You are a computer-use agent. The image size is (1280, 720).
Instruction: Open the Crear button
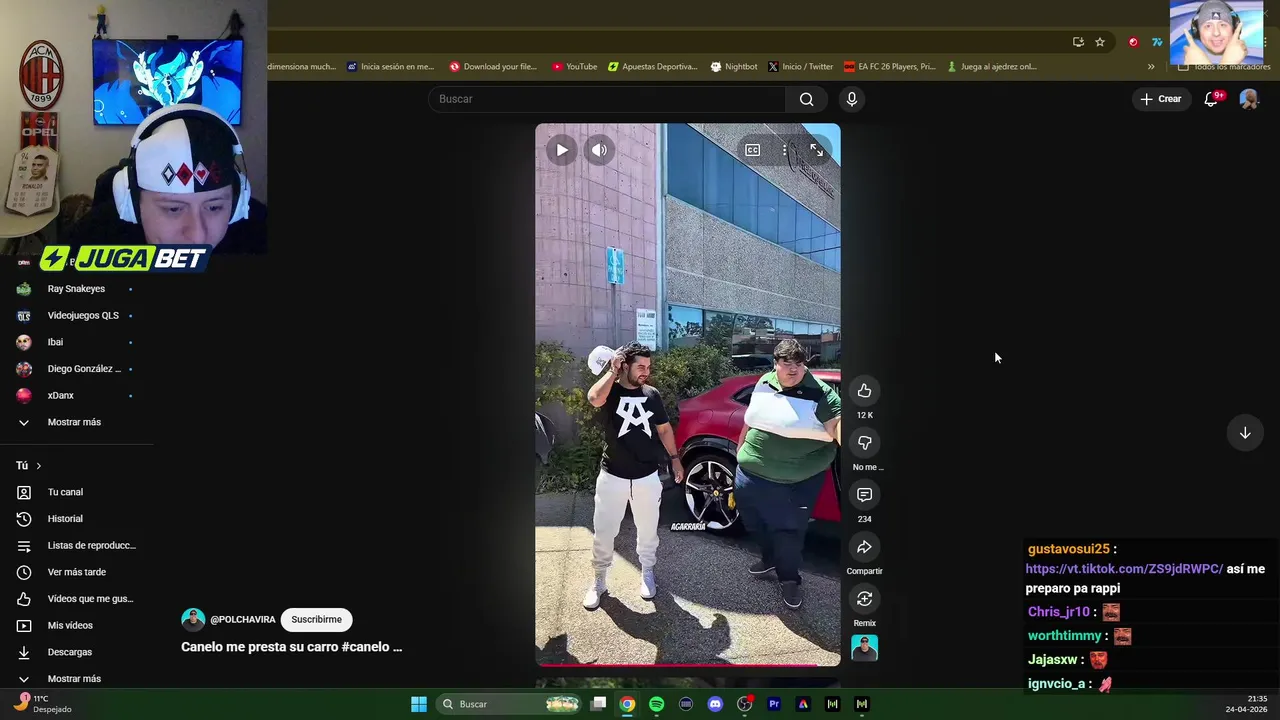coord(1161,99)
